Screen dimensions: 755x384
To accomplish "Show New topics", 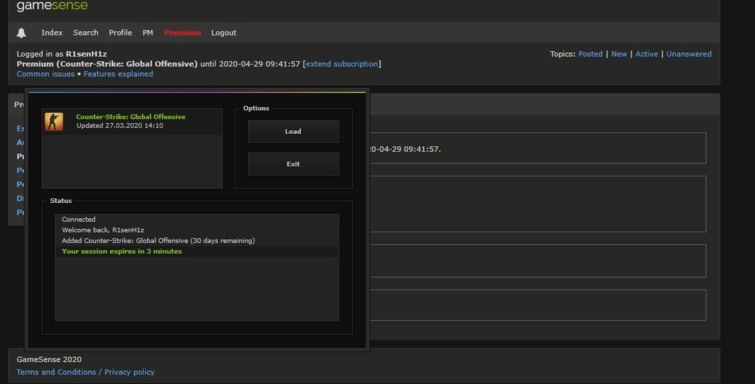I will 619,54.
